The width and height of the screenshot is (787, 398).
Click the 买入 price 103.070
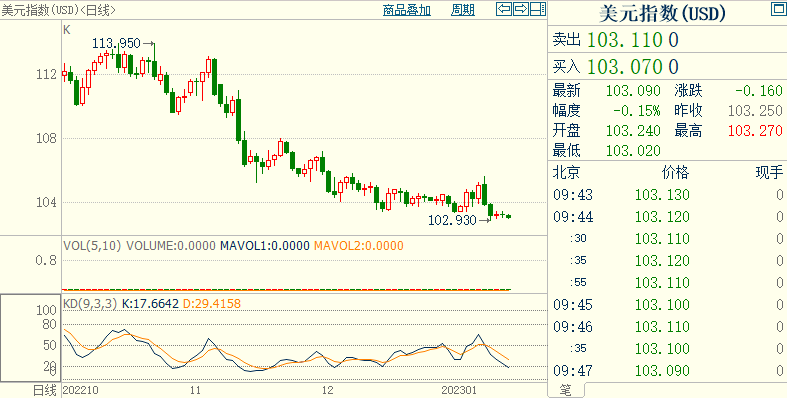pos(632,67)
